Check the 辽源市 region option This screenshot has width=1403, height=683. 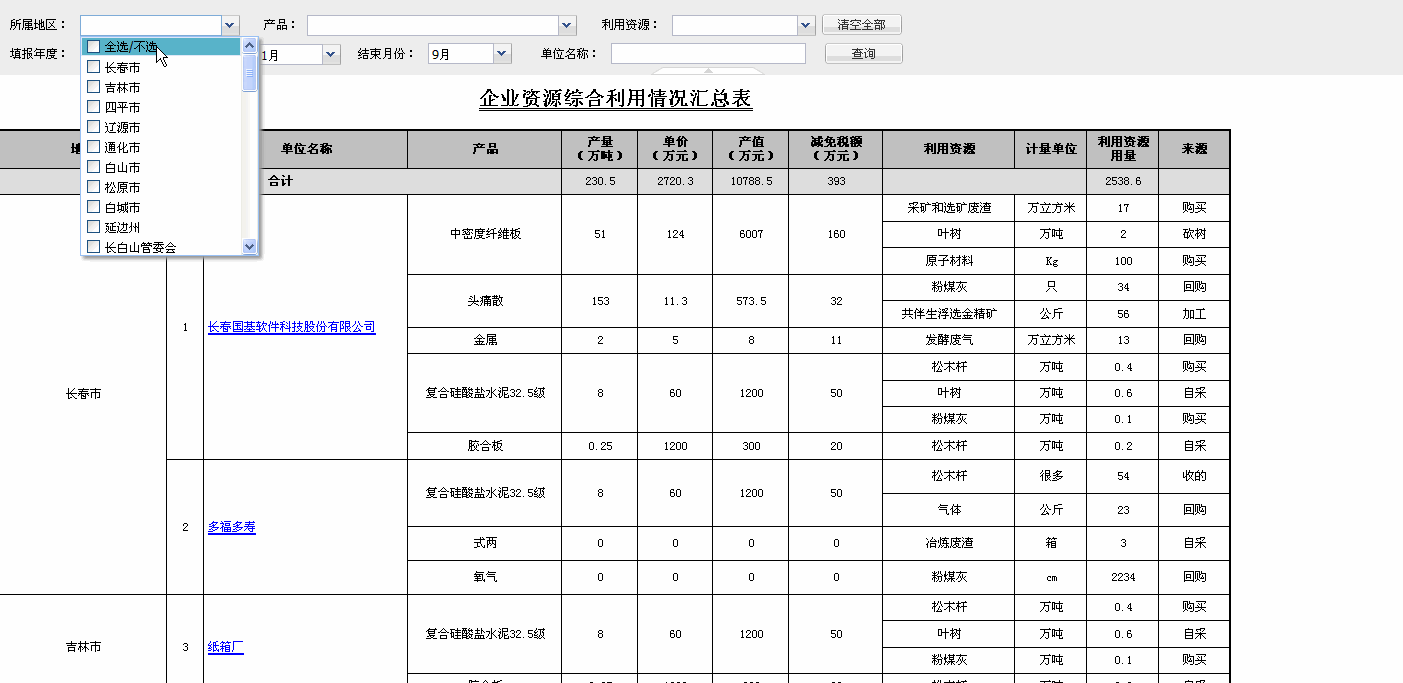click(93, 127)
